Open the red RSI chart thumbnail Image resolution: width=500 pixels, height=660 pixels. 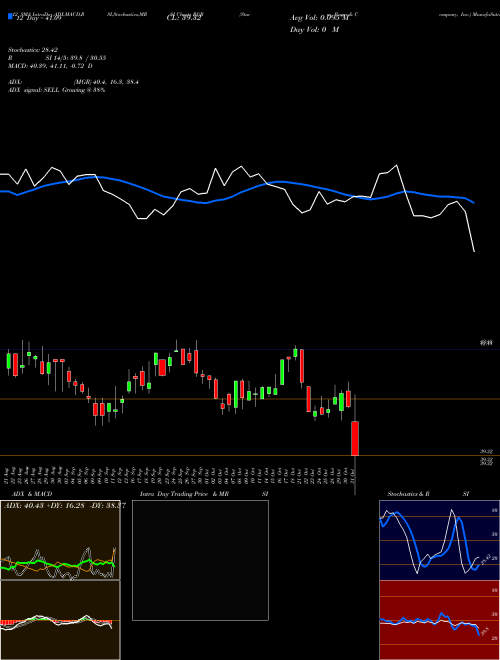tap(439, 620)
